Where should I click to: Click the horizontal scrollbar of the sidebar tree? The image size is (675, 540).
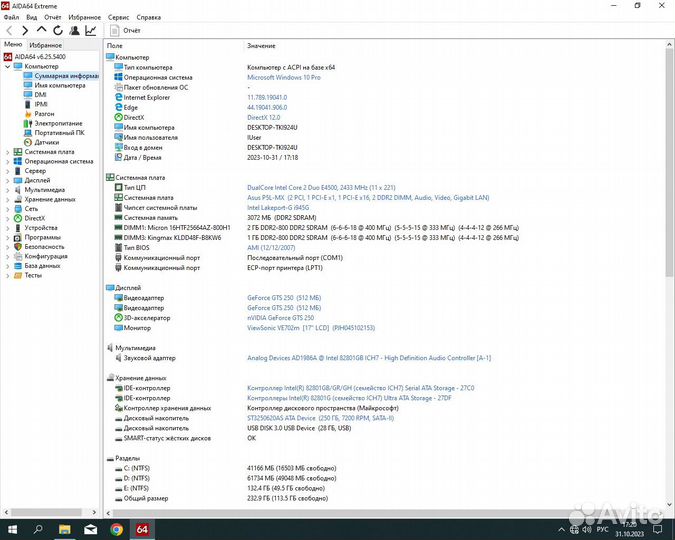[46, 512]
